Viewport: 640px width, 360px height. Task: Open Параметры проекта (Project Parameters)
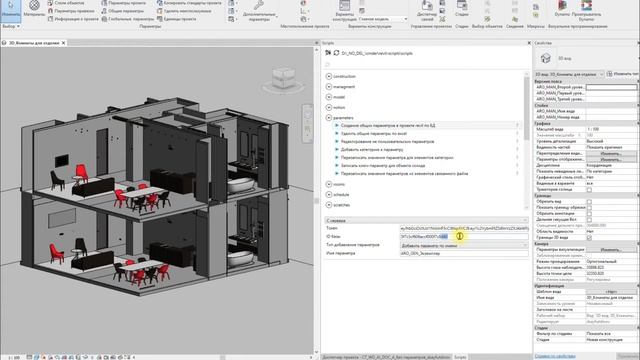[x=123, y=3]
